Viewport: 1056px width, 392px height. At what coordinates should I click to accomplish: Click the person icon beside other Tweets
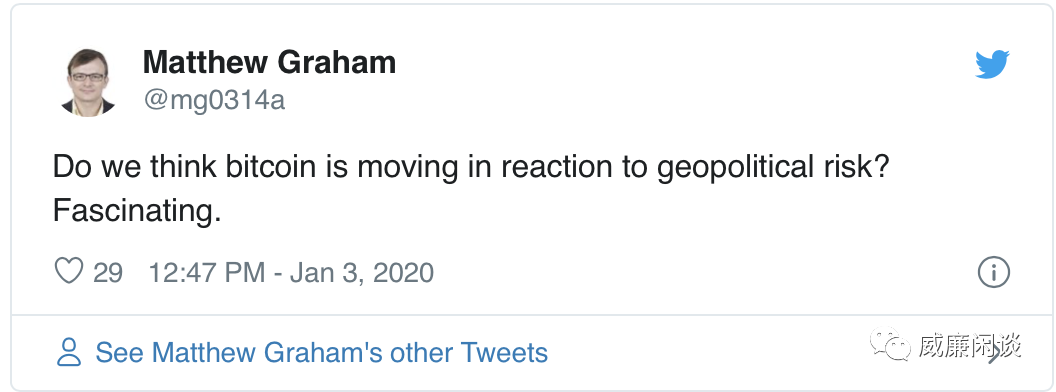(69, 352)
